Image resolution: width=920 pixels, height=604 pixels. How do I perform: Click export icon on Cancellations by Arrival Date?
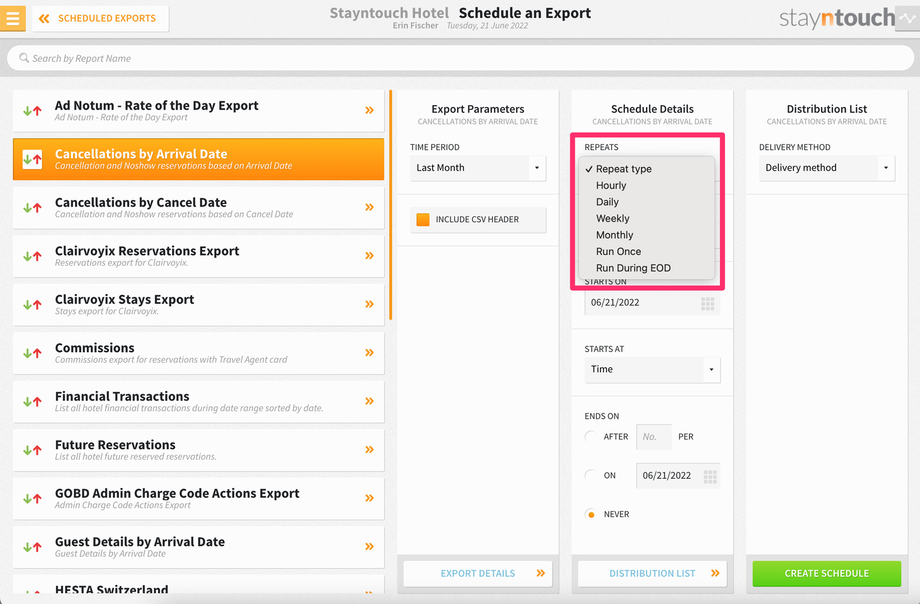coord(32,159)
